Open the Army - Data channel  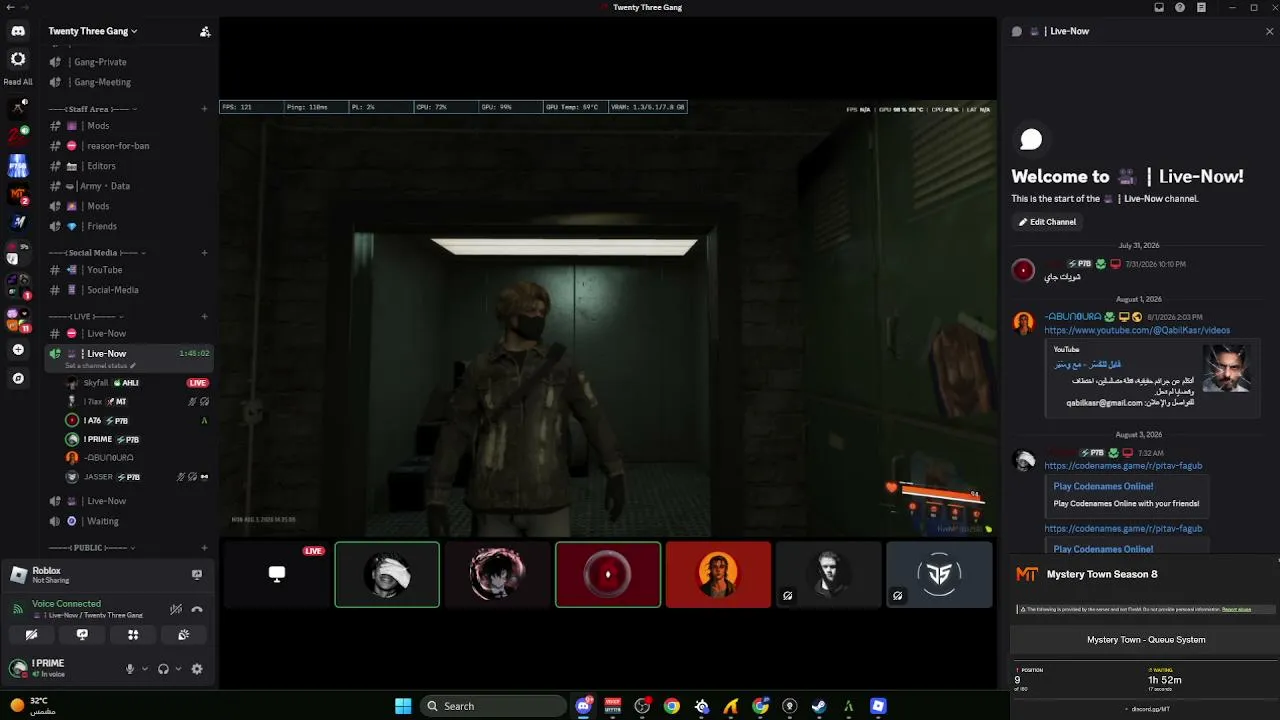(x=130, y=186)
